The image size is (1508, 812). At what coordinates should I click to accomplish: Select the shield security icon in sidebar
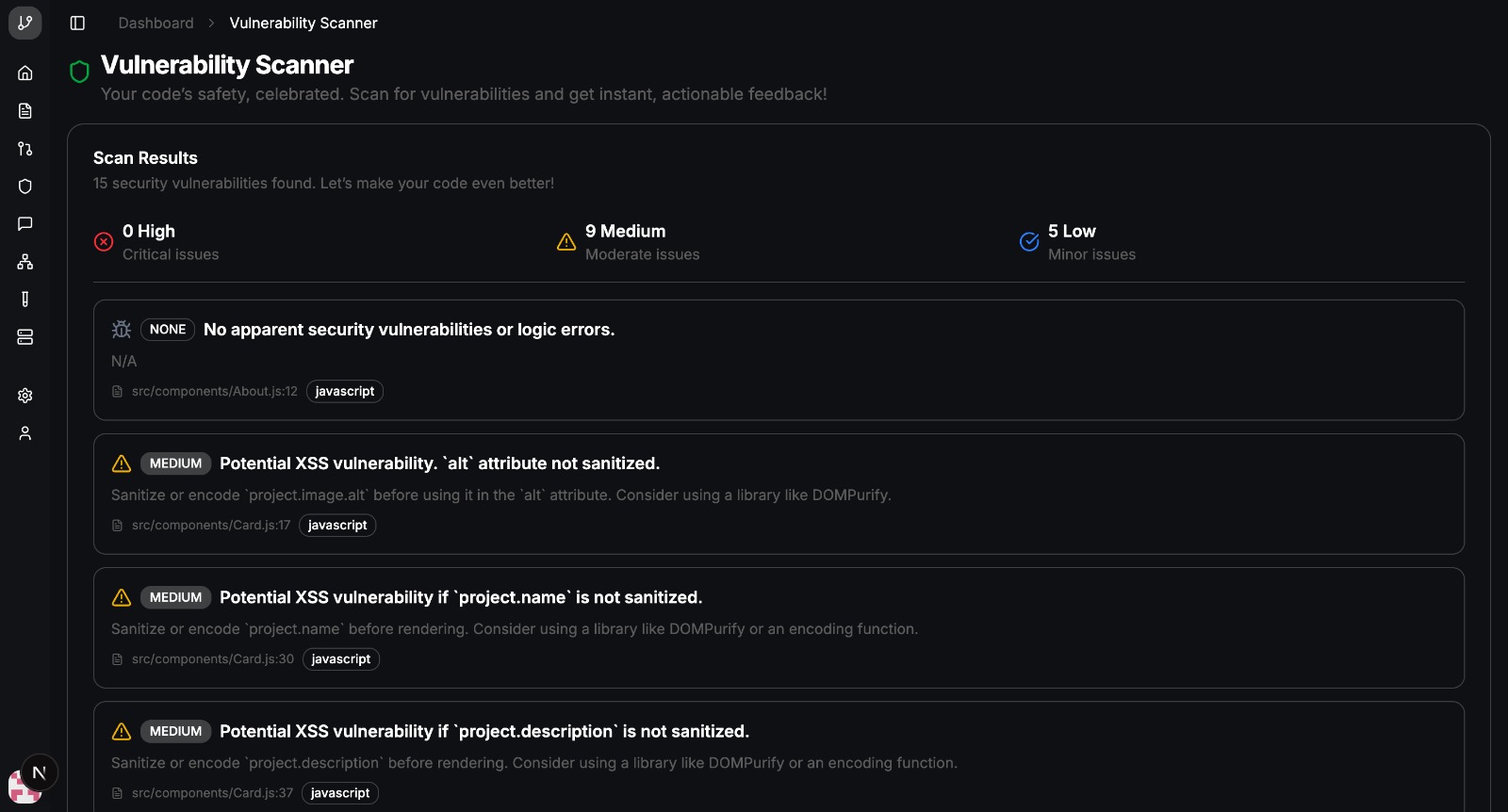[x=25, y=186]
